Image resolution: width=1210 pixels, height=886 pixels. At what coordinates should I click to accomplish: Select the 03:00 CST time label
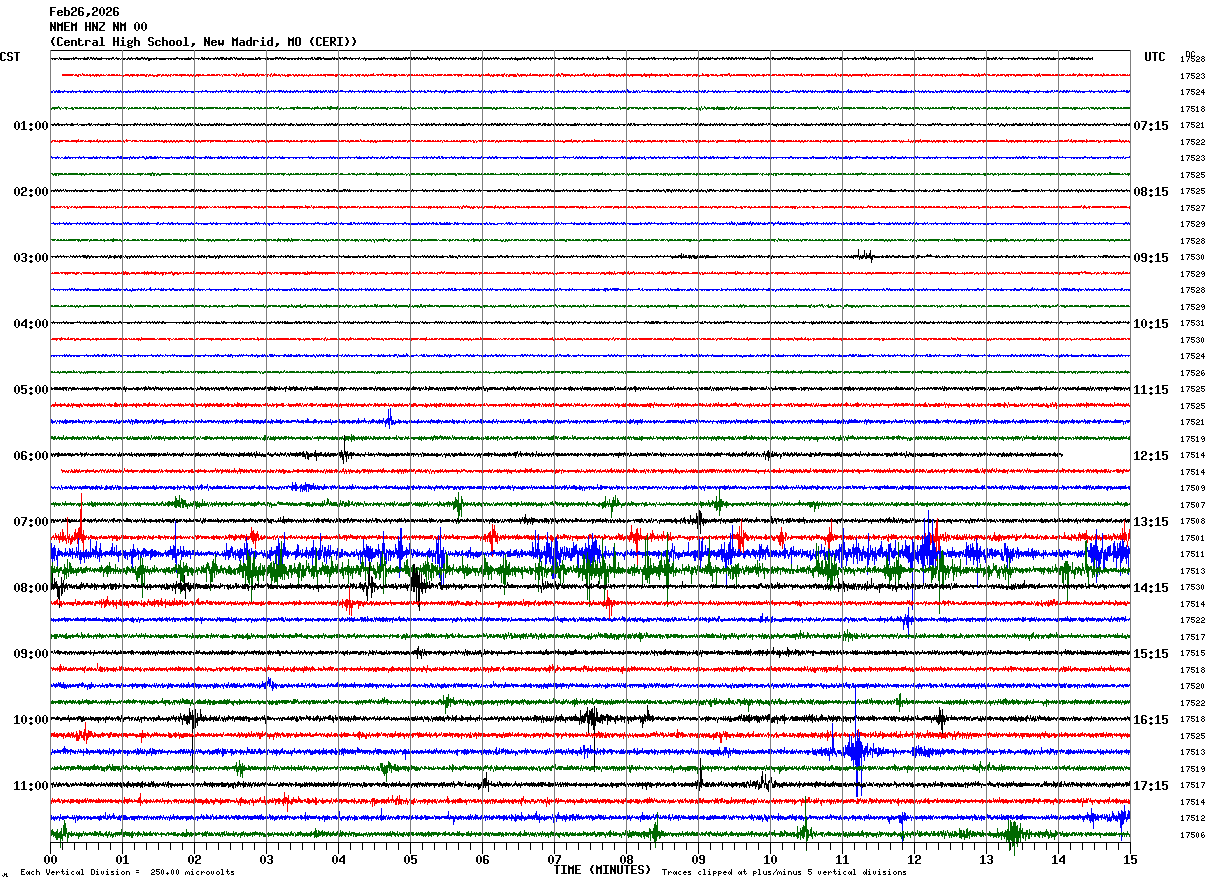coord(31,258)
